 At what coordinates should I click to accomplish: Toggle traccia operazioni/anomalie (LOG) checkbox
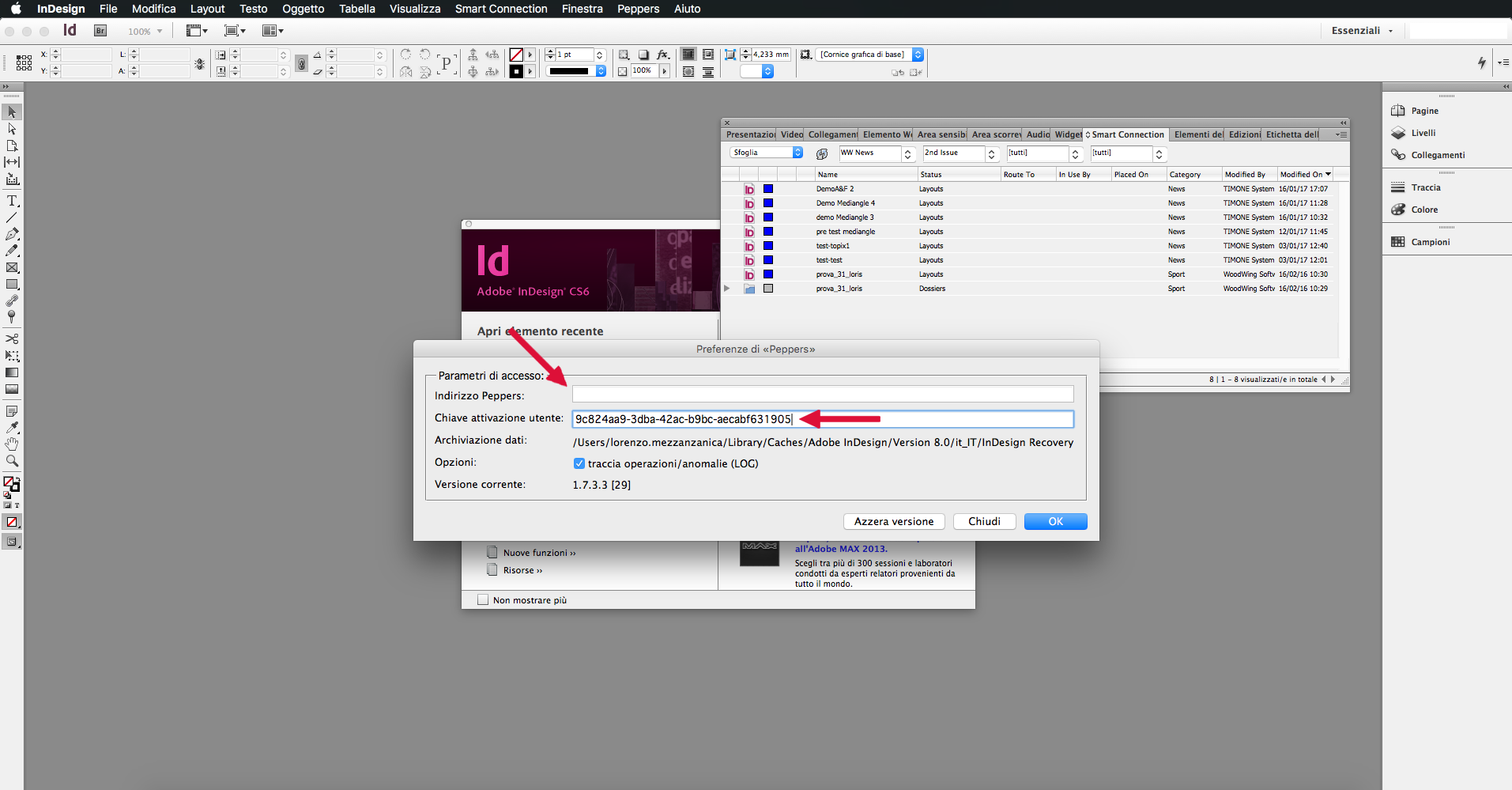[579, 463]
